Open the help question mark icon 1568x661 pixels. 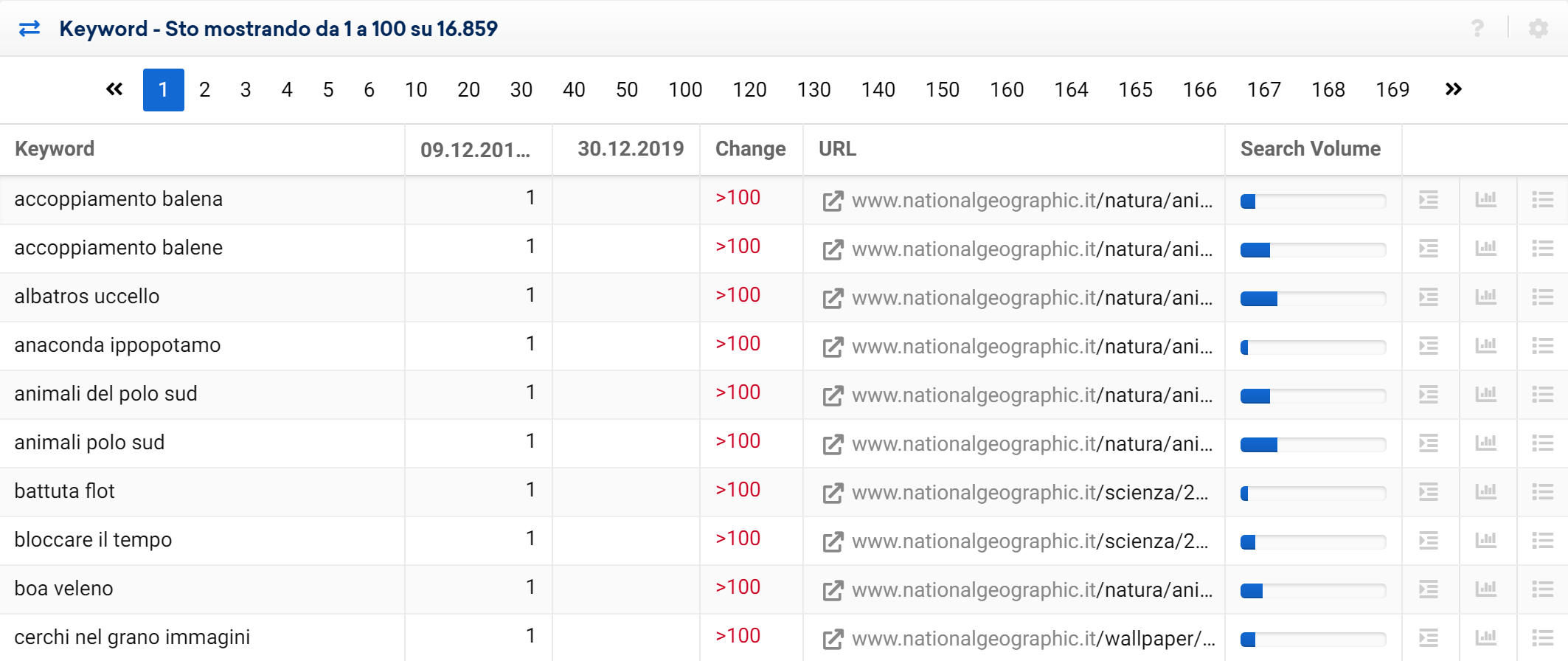pos(1477,29)
